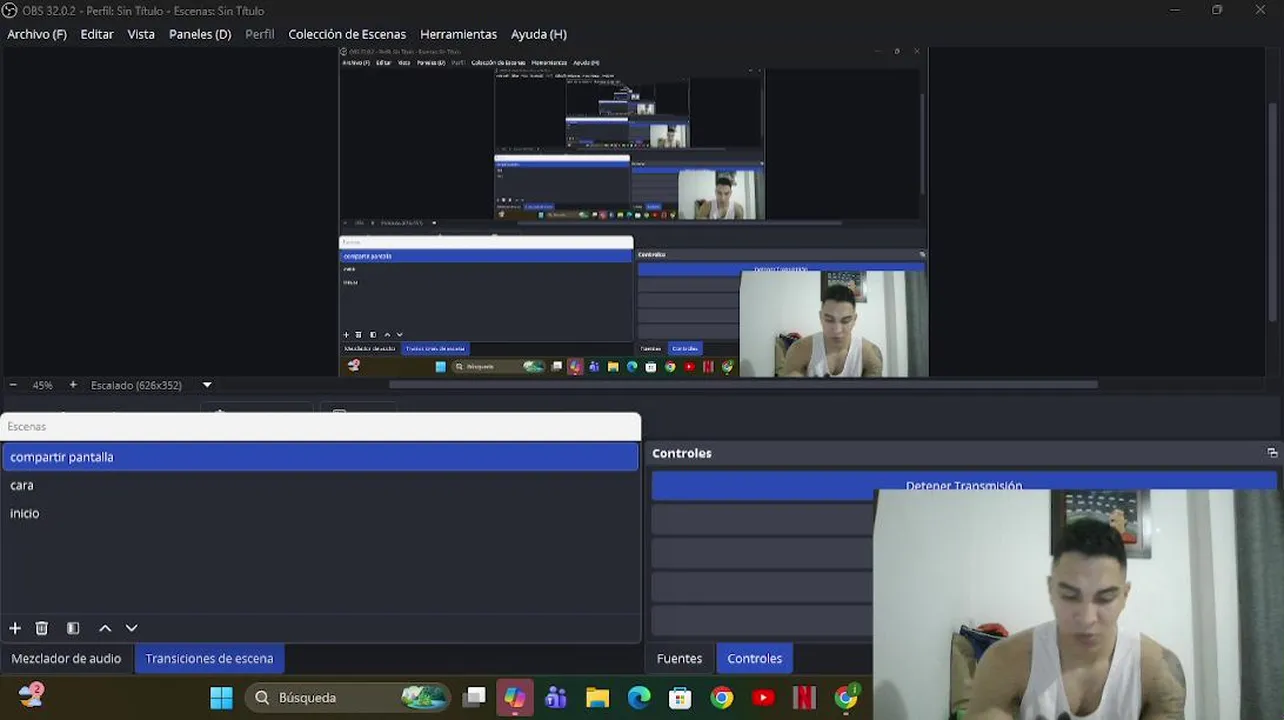Open the Netflix app from the taskbar
This screenshot has width=1284, height=720.
tap(805, 697)
